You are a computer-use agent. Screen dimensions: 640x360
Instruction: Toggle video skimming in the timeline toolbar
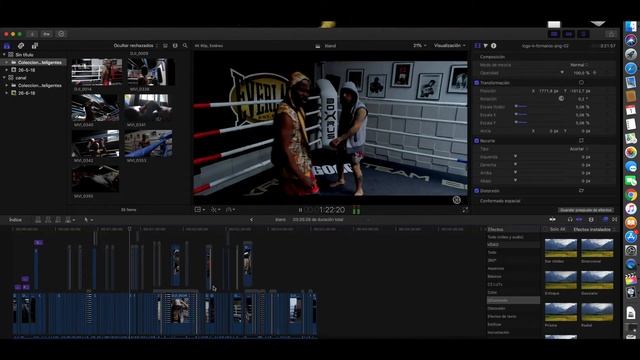(x=552, y=220)
